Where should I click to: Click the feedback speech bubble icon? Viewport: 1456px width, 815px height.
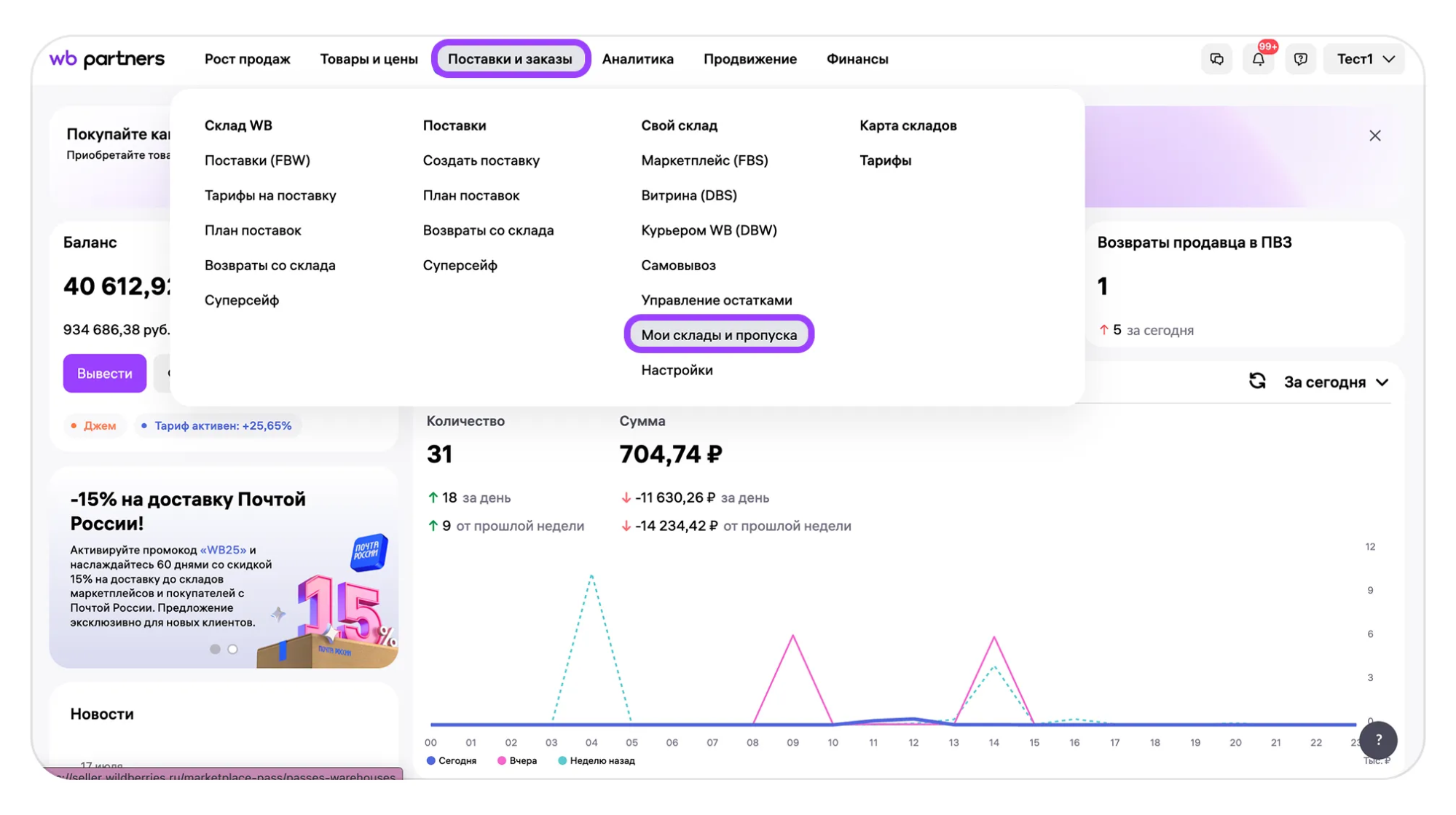[1300, 59]
